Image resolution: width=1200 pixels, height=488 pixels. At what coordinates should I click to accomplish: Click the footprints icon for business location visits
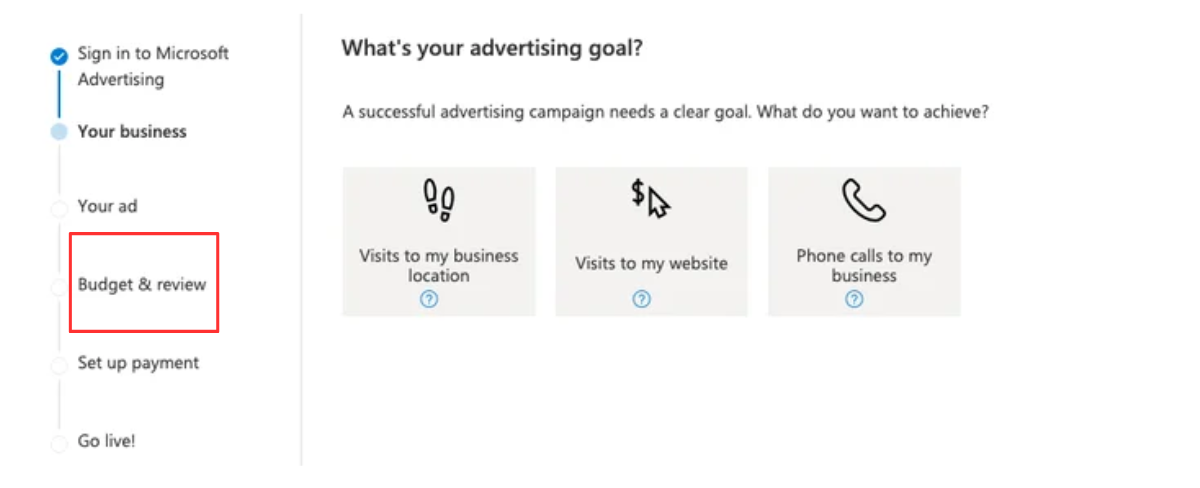pyautogui.click(x=439, y=200)
